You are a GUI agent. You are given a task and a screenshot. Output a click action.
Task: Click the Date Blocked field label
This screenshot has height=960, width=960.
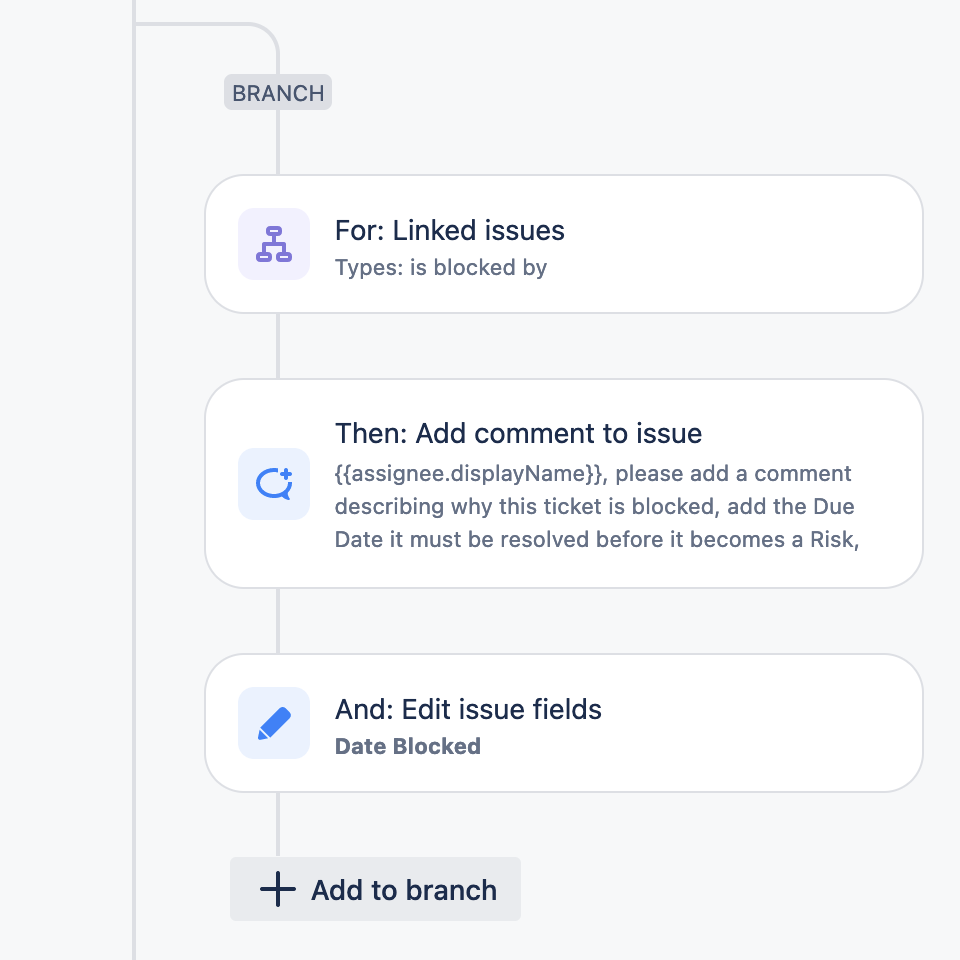point(407,746)
